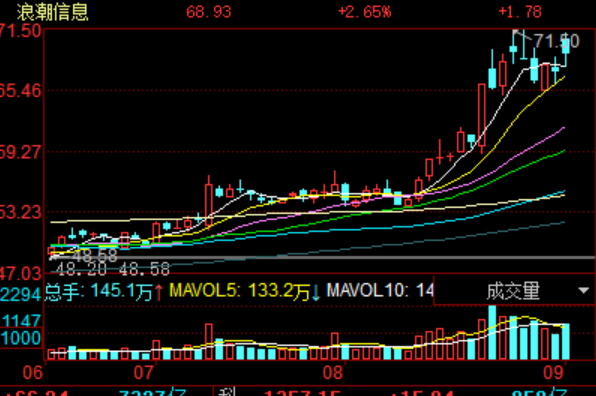
Task: Select the 71.50 high price marker
Action: [556, 41]
